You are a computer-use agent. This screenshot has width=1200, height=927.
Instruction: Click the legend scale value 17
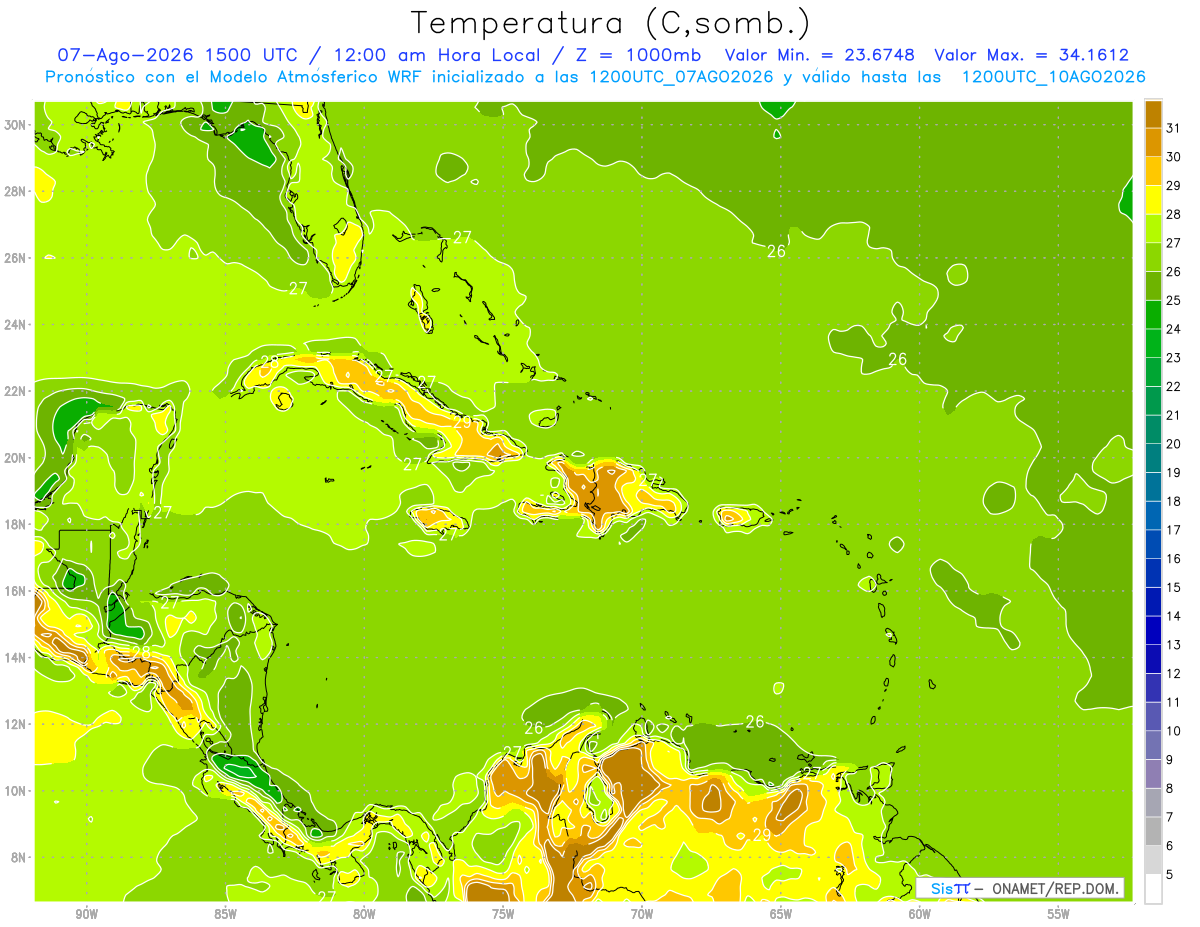[x=1174, y=530]
